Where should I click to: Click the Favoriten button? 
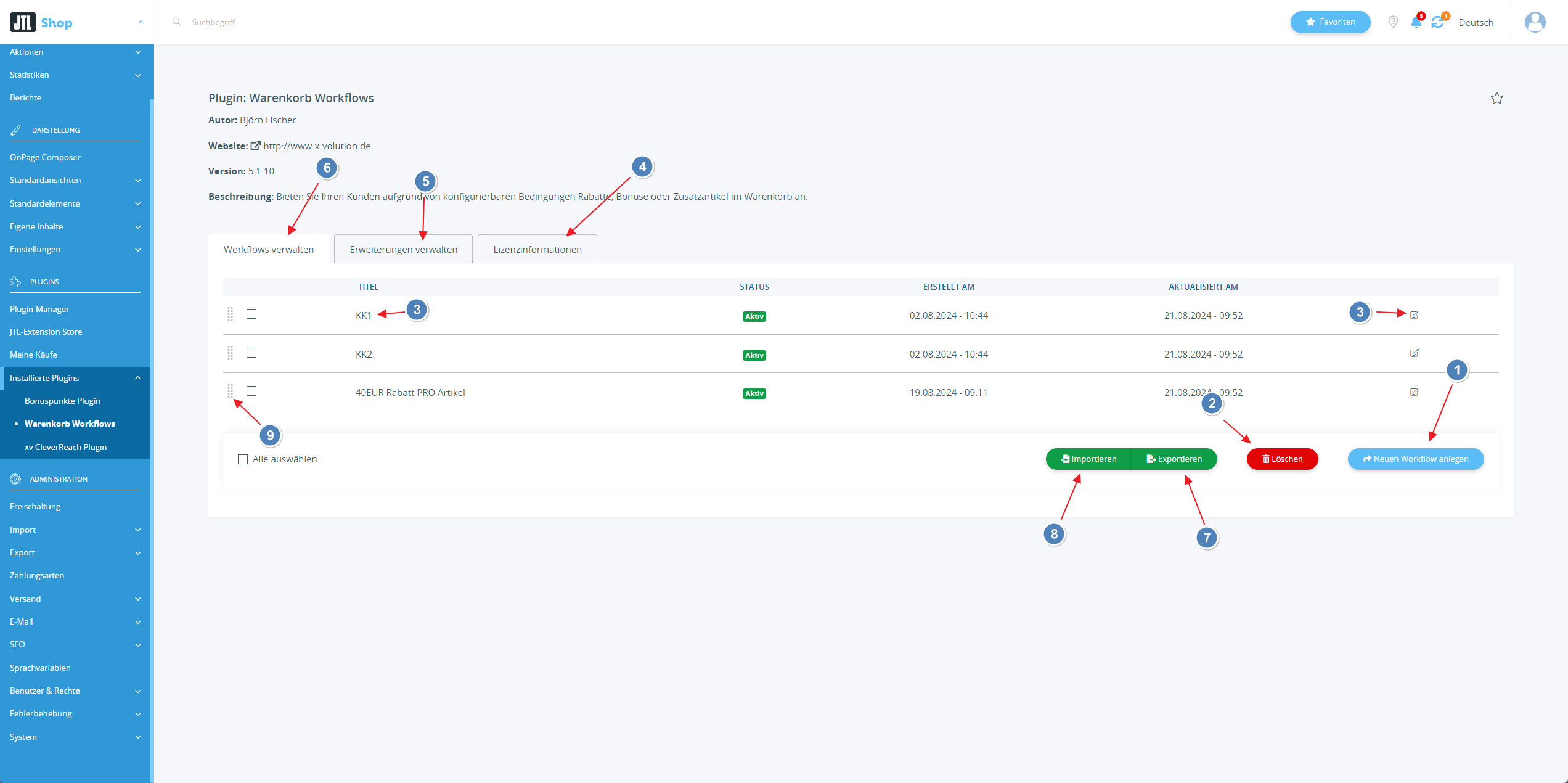1330,22
